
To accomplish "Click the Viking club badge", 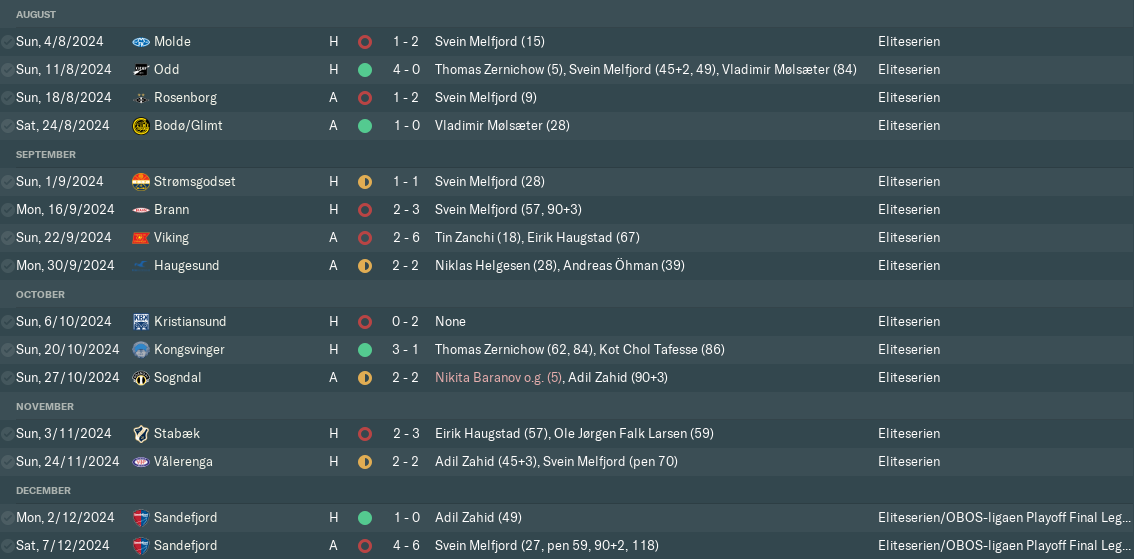I will (141, 238).
